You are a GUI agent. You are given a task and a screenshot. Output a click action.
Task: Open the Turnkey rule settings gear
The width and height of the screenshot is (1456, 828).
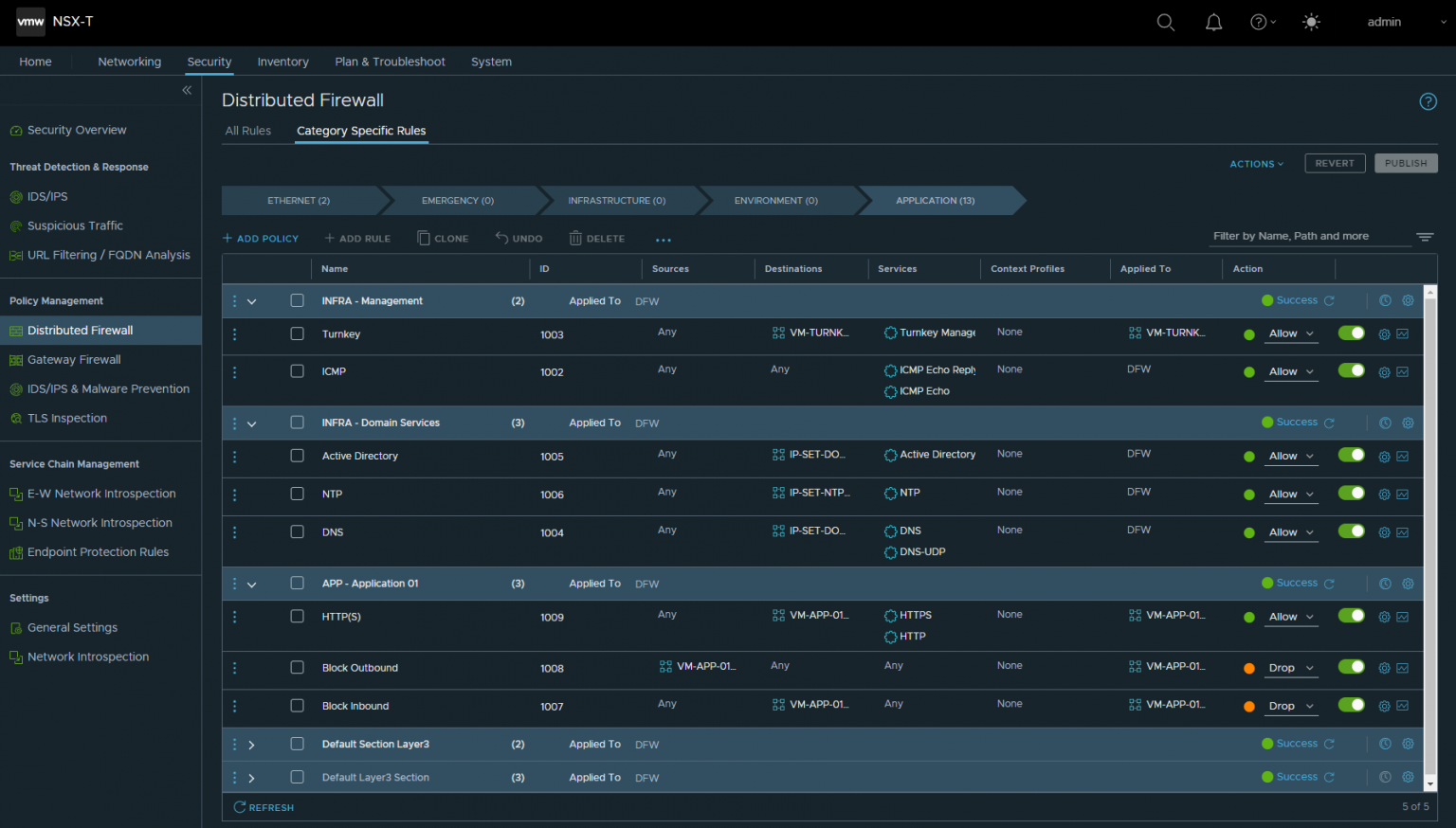[1384, 333]
